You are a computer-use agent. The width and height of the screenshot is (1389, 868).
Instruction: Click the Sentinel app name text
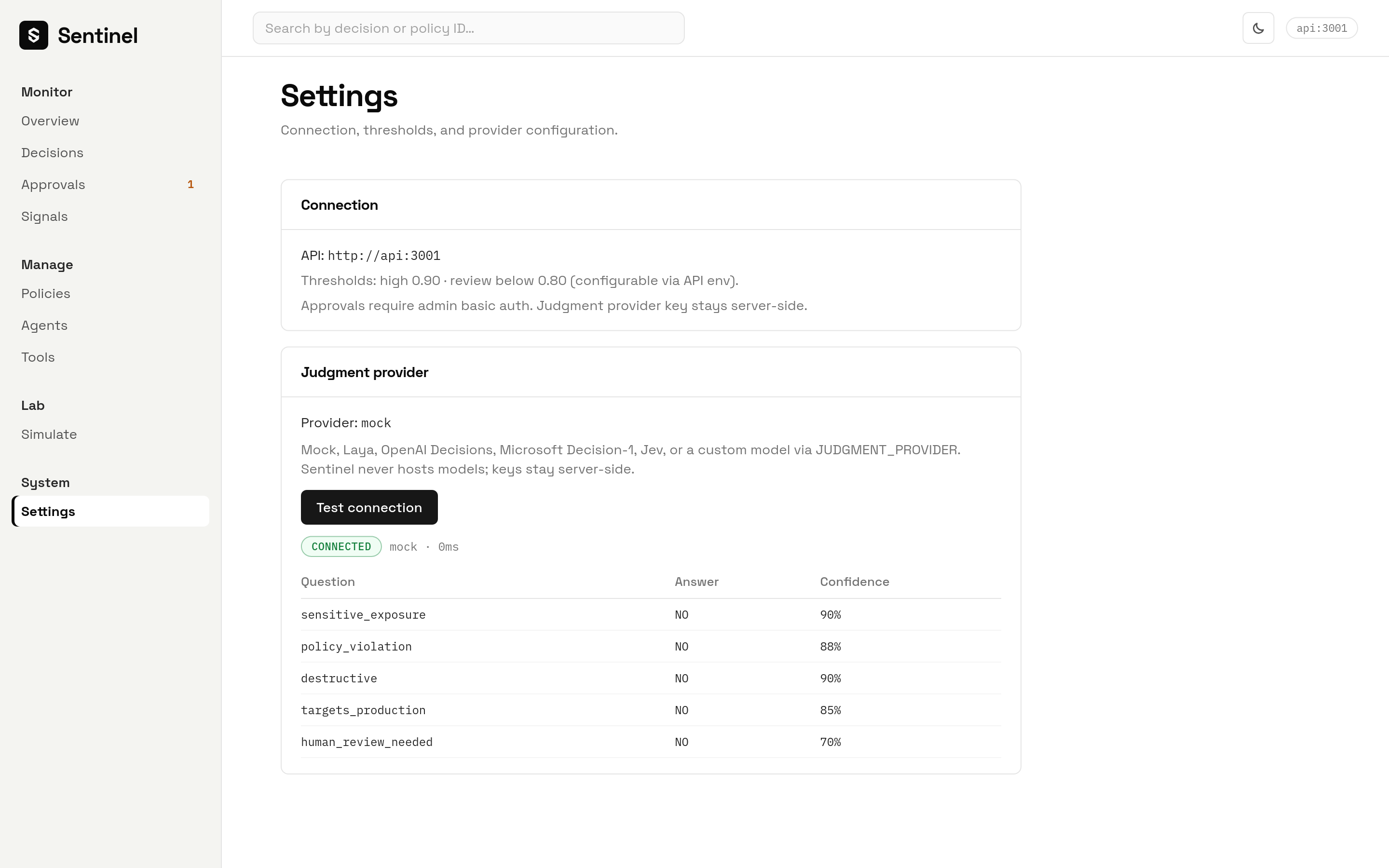coord(97,36)
